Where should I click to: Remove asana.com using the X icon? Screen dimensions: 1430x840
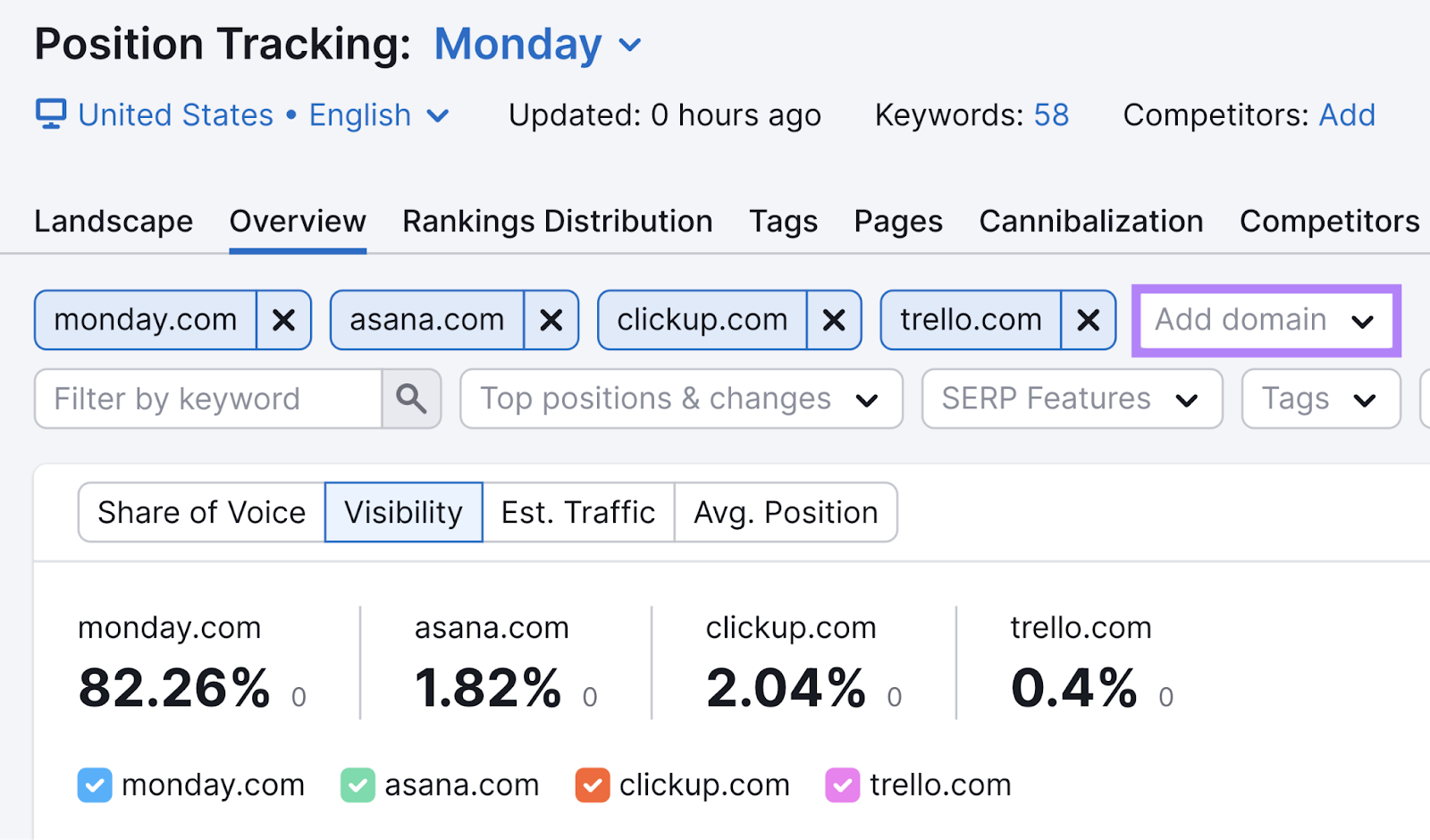pos(551,320)
